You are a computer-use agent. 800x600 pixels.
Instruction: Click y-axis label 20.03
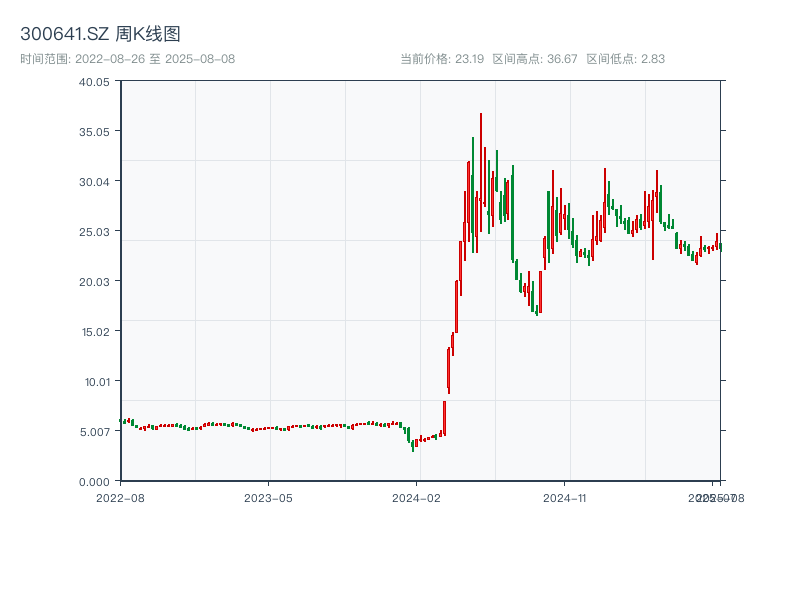click(x=94, y=282)
